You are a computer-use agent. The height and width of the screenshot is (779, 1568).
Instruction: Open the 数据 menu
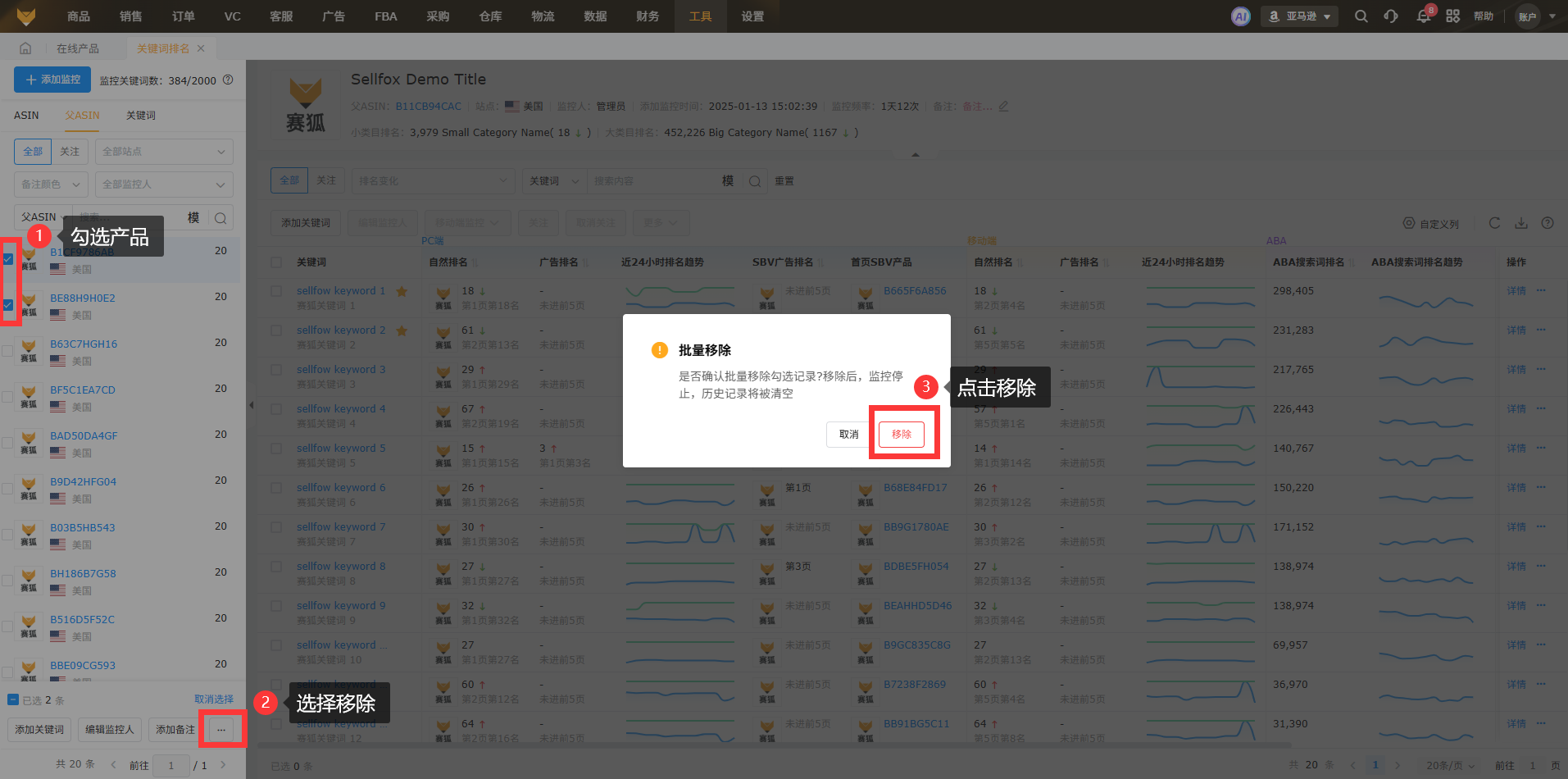pyautogui.click(x=595, y=16)
